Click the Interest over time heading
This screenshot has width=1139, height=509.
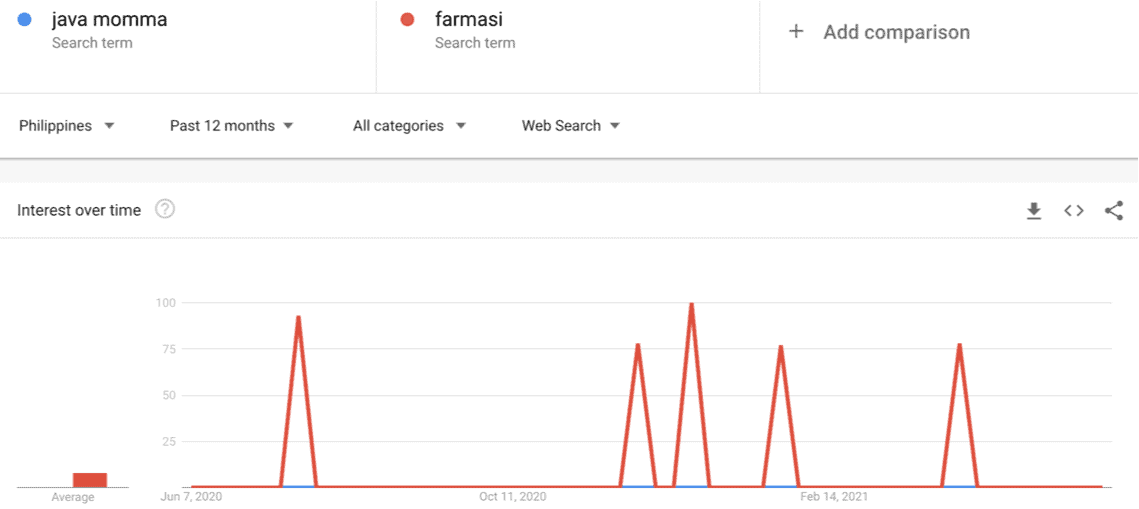click(x=79, y=211)
